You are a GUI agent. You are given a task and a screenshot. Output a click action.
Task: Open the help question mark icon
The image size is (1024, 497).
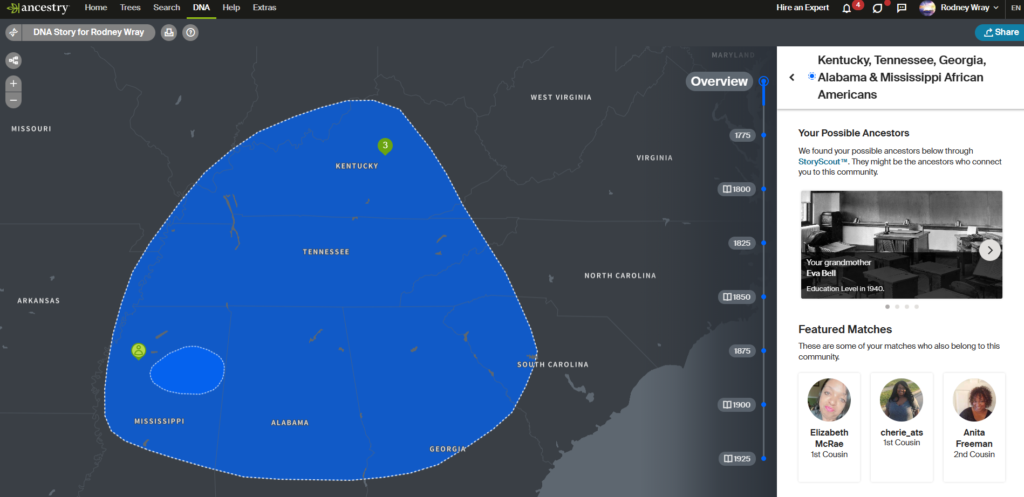click(x=190, y=32)
